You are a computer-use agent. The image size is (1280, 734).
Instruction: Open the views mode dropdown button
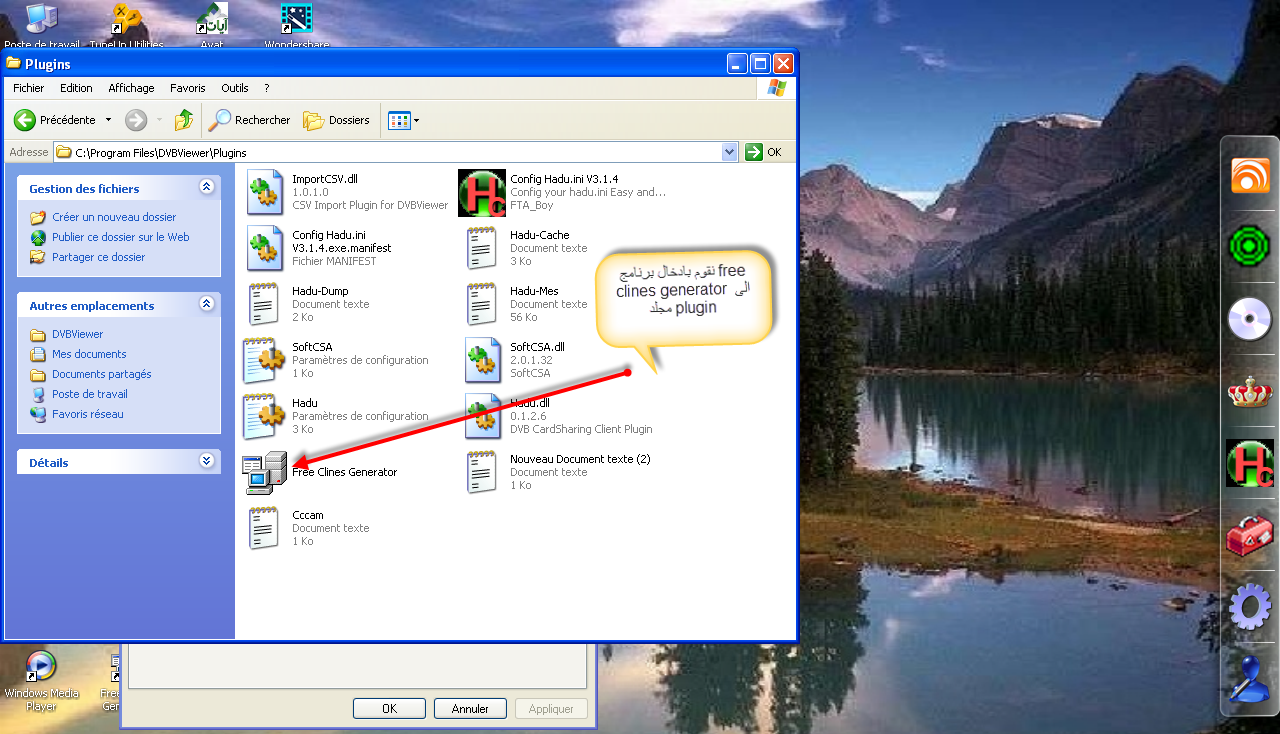[x=404, y=120]
